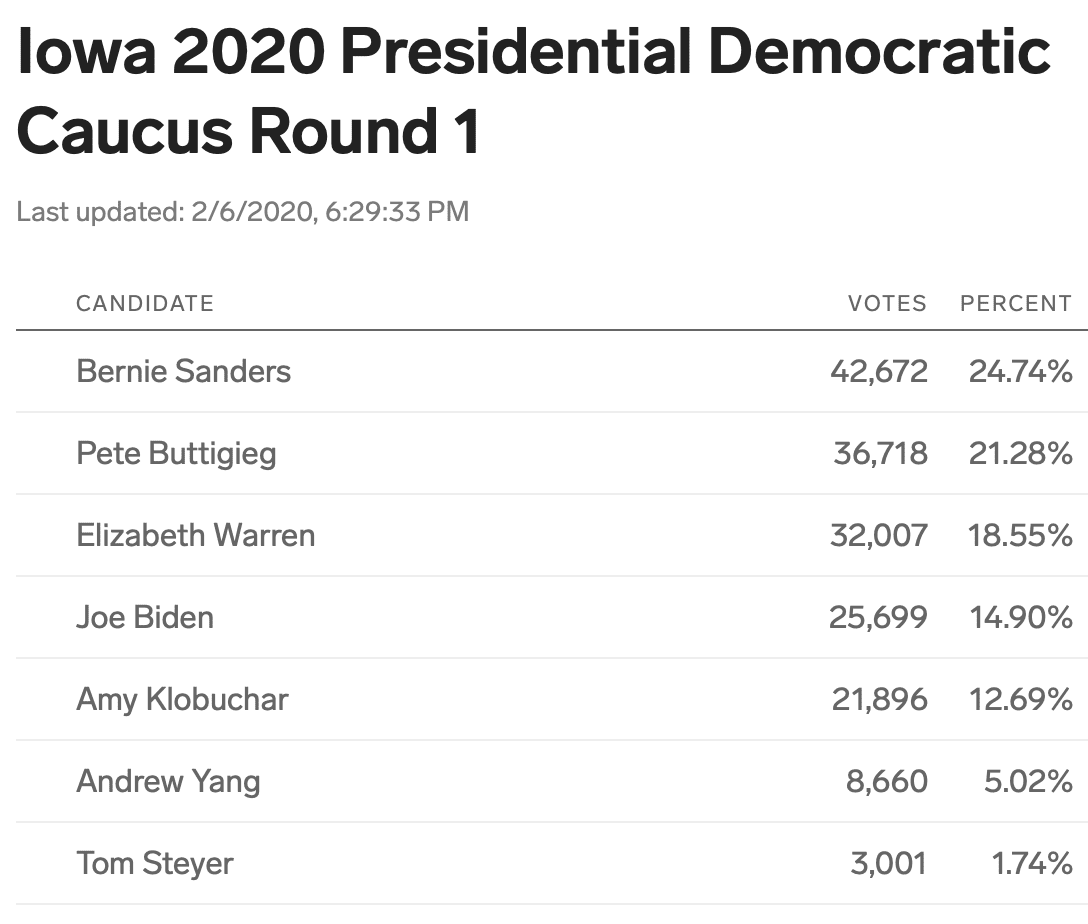1088x924 pixels.
Task: Click Tom Steyer's 3,001 vote count
Action: (888, 864)
